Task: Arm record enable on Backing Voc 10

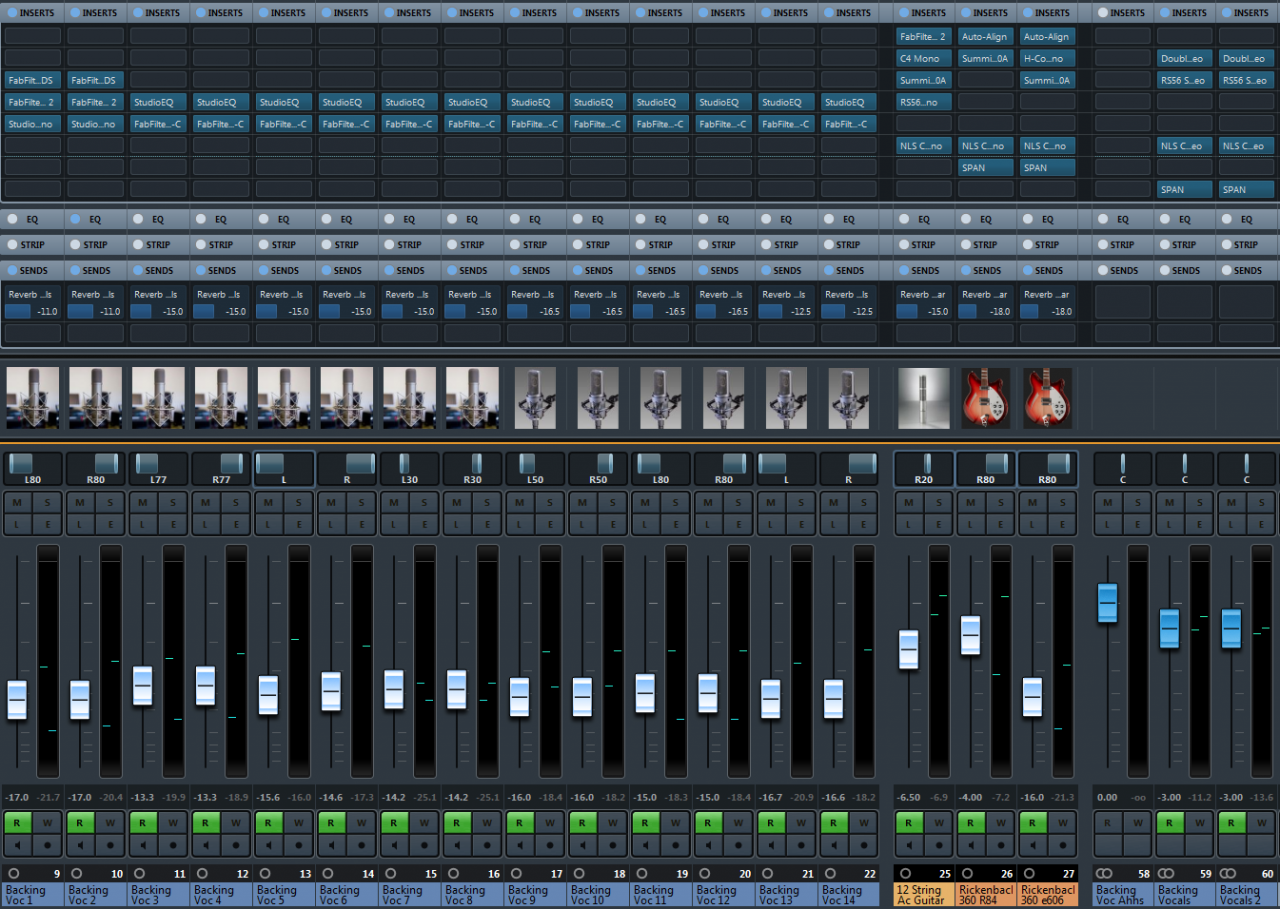Action: (x=613, y=846)
